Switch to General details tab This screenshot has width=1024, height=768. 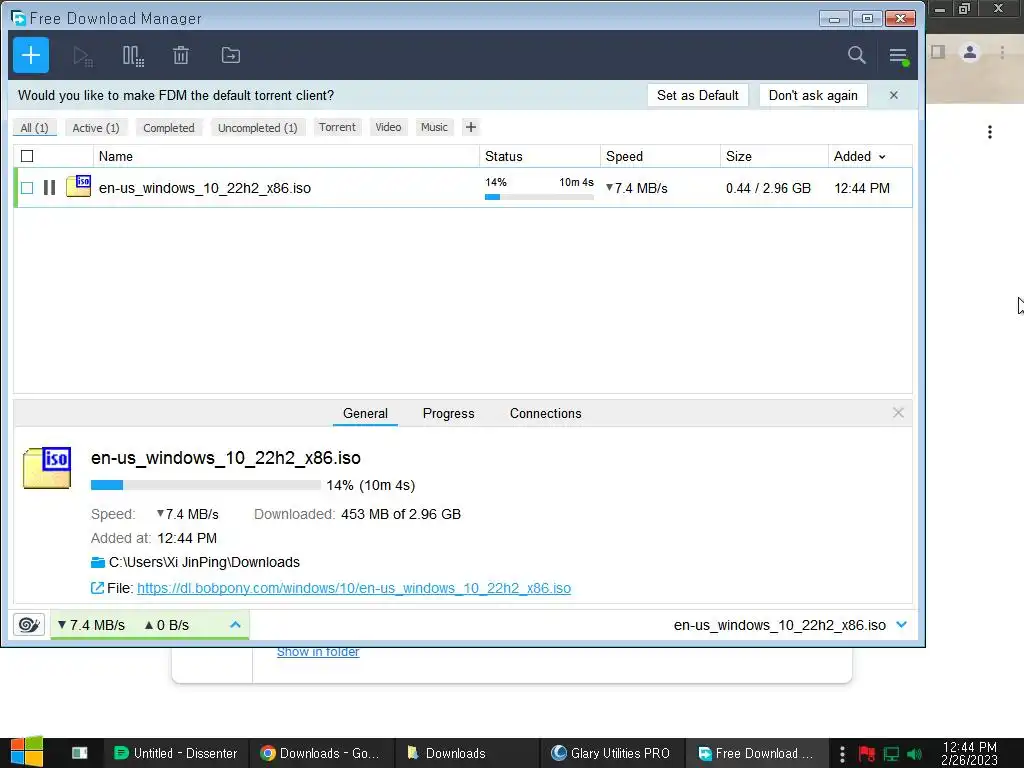point(365,413)
